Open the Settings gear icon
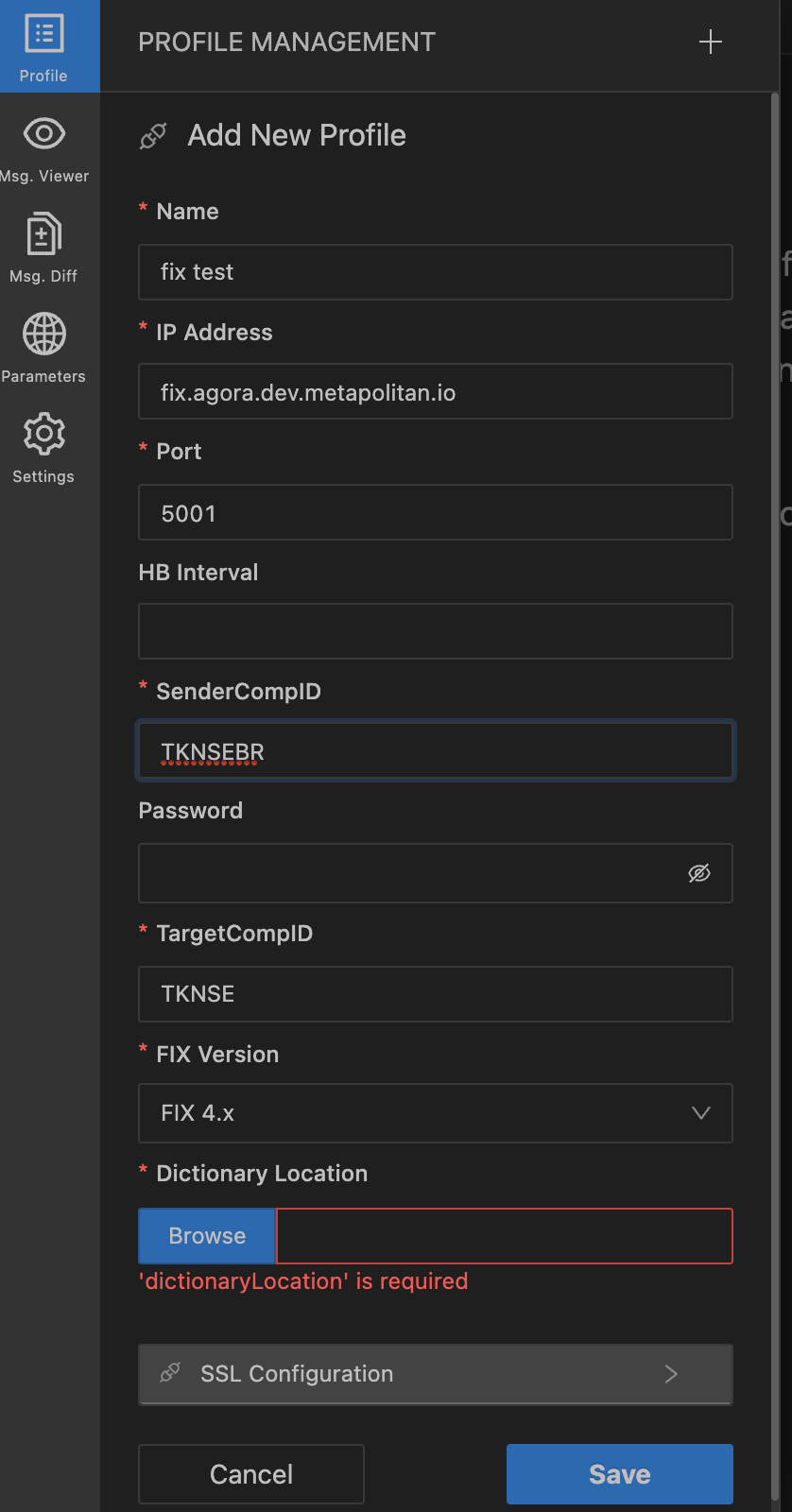The width and height of the screenshot is (792, 1512). click(43, 435)
